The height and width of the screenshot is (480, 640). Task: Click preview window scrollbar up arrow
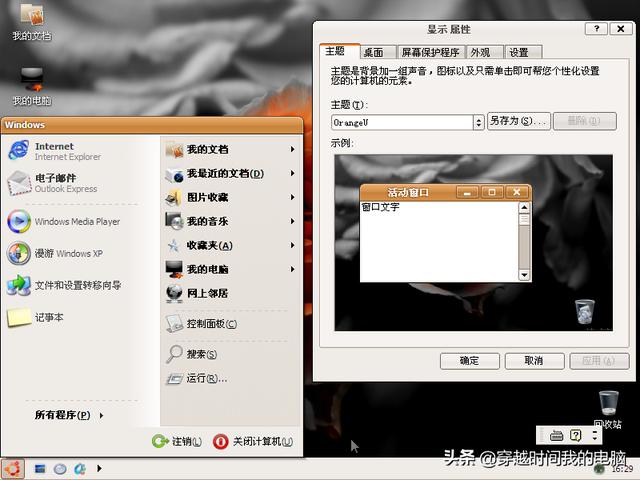[524, 208]
